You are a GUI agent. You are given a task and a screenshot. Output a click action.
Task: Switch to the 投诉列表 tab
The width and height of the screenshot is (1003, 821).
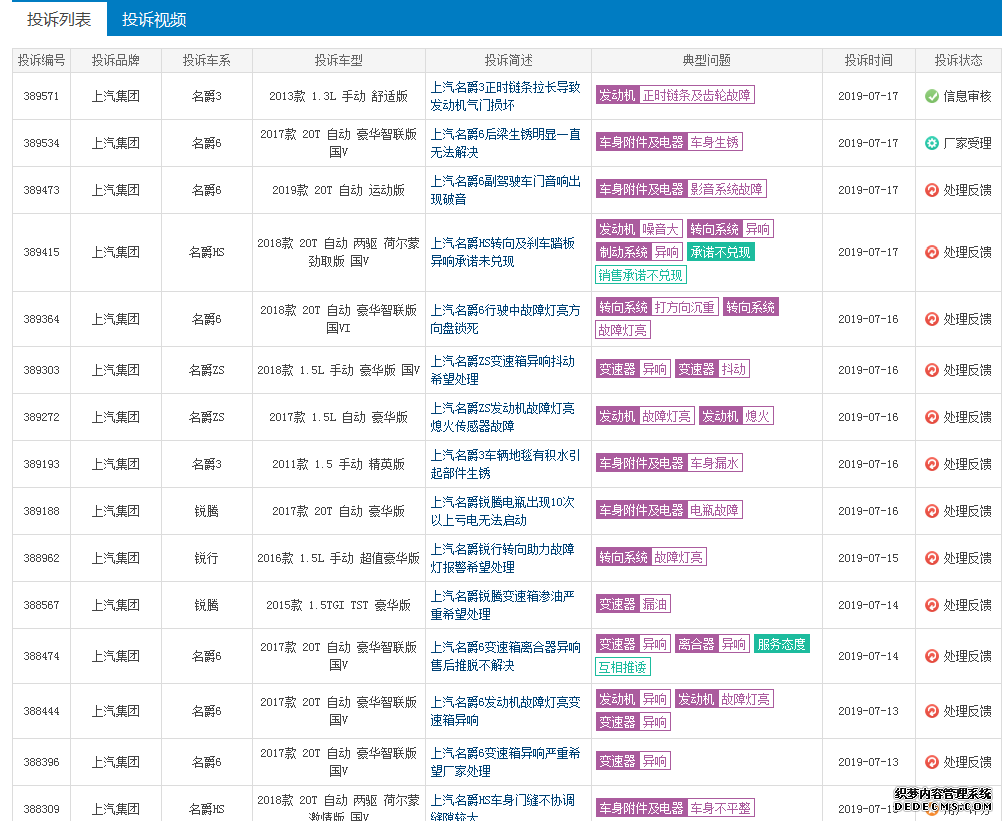tap(59, 19)
